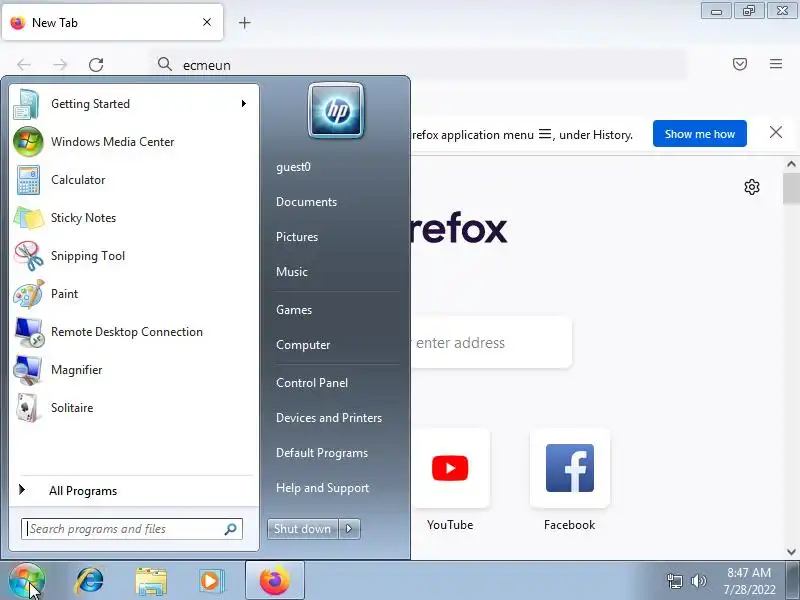Click Show me how button
800x600 pixels.
click(x=699, y=134)
